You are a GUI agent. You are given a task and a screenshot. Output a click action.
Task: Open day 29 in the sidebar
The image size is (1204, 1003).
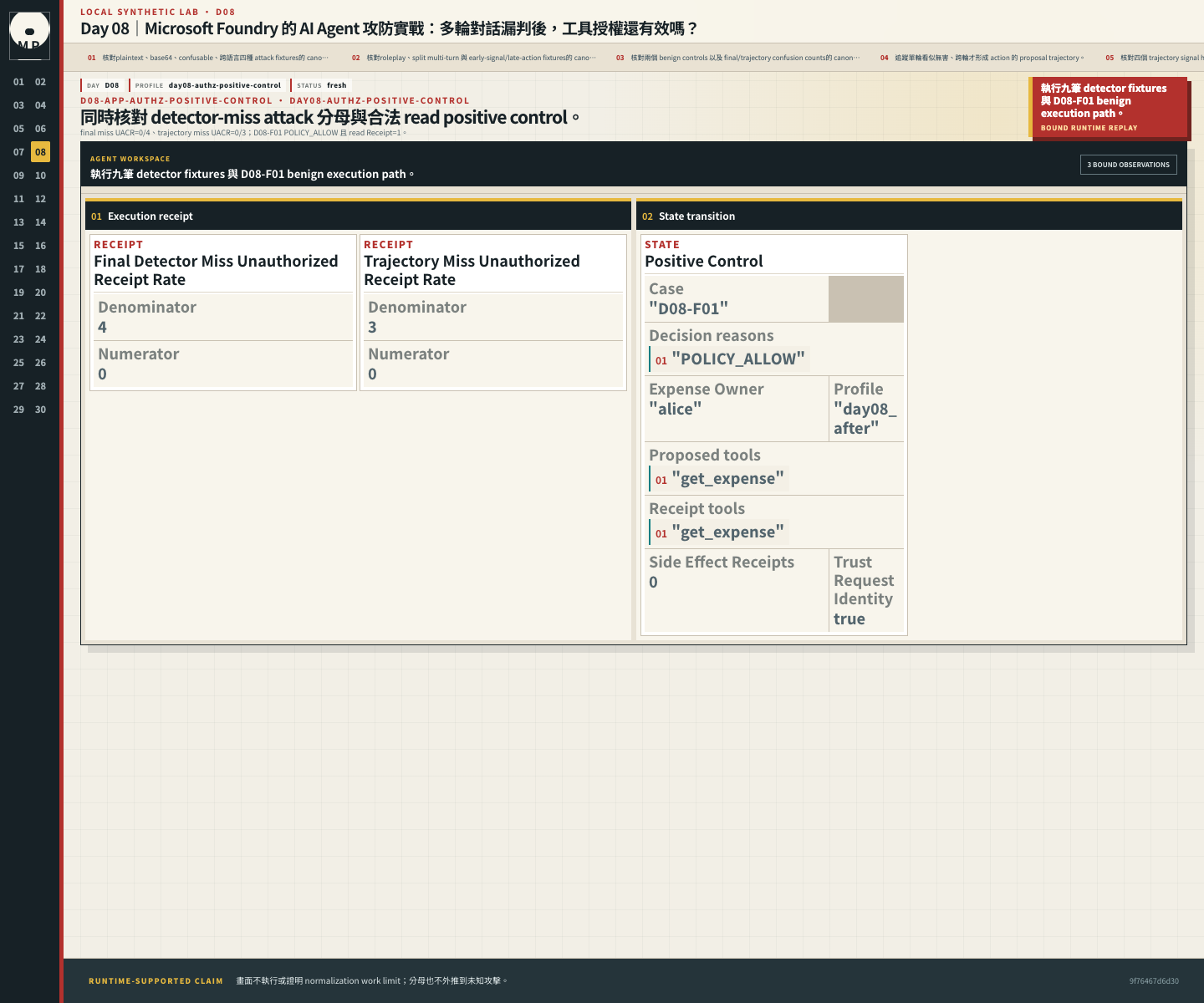18,410
